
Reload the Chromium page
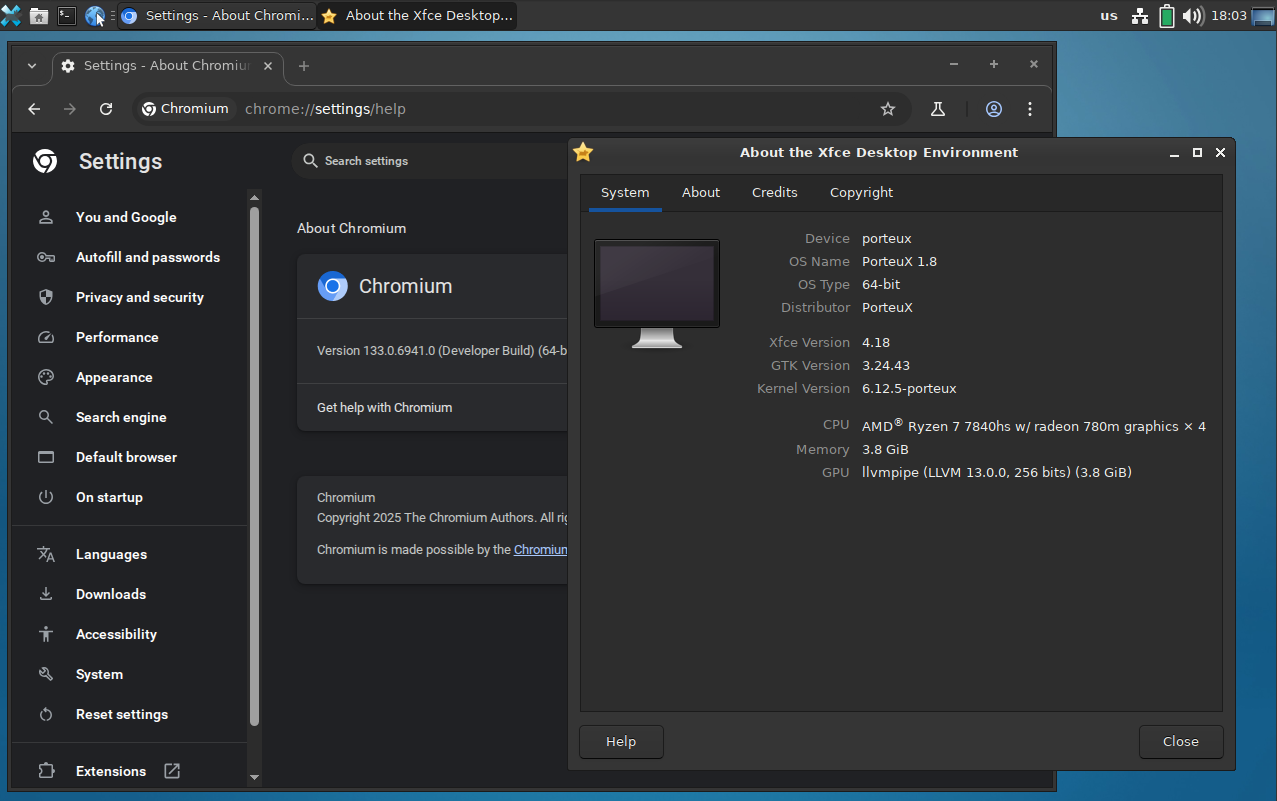(106, 109)
